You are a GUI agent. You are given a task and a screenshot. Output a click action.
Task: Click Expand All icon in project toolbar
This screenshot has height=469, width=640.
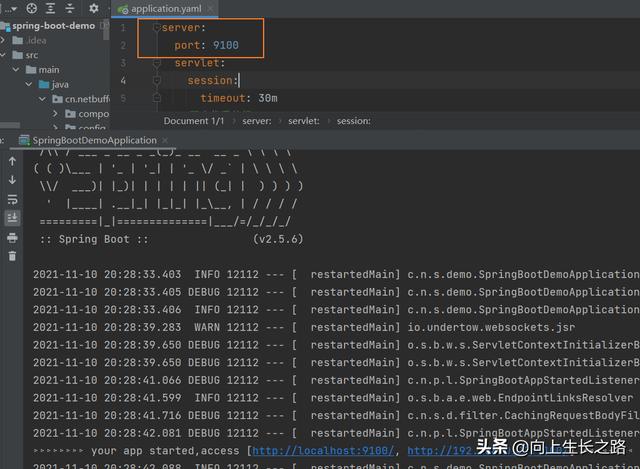coord(50,8)
